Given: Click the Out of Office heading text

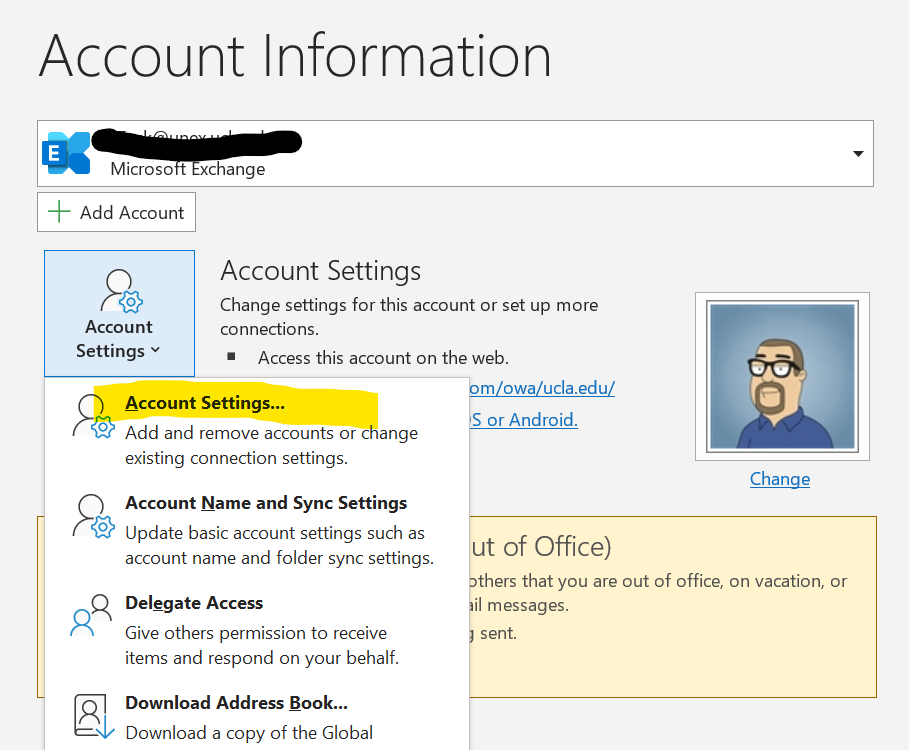Looking at the screenshot, I should coord(540,546).
